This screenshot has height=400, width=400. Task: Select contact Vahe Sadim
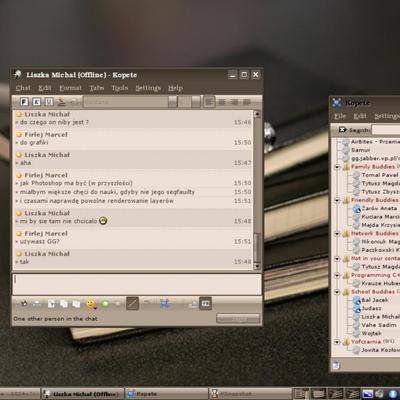tap(379, 325)
